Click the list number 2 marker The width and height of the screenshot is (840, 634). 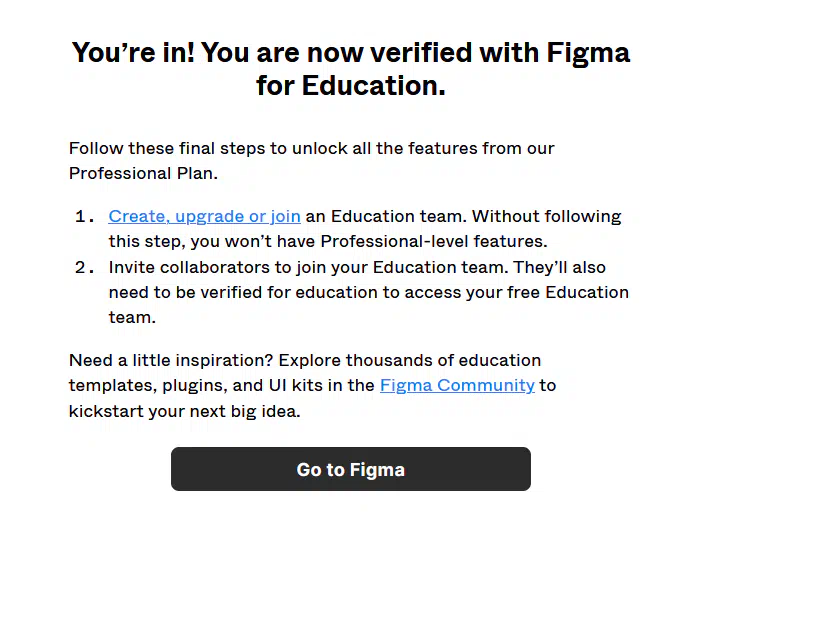coord(85,267)
